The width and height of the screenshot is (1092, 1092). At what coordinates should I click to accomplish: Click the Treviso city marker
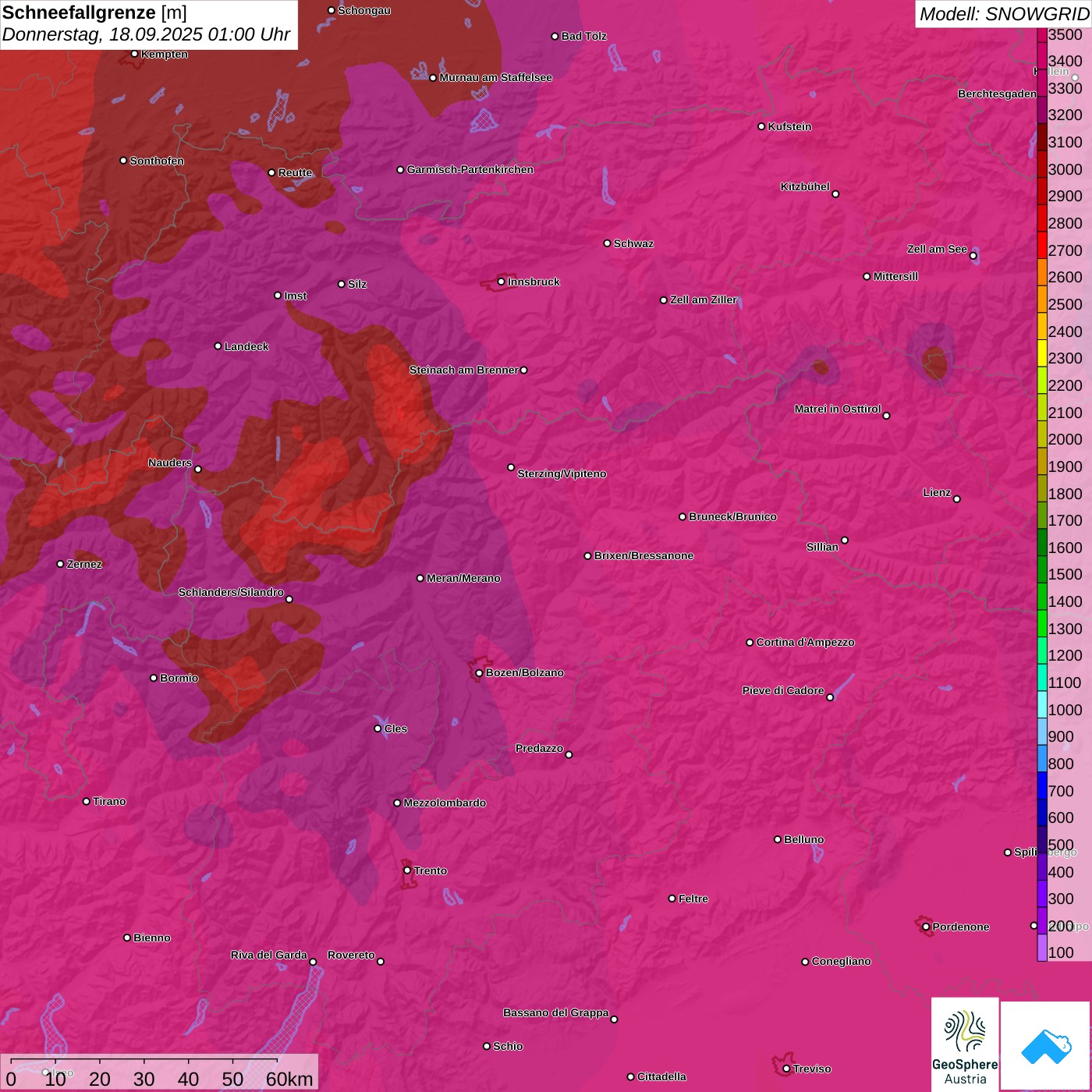pyautogui.click(x=786, y=1069)
